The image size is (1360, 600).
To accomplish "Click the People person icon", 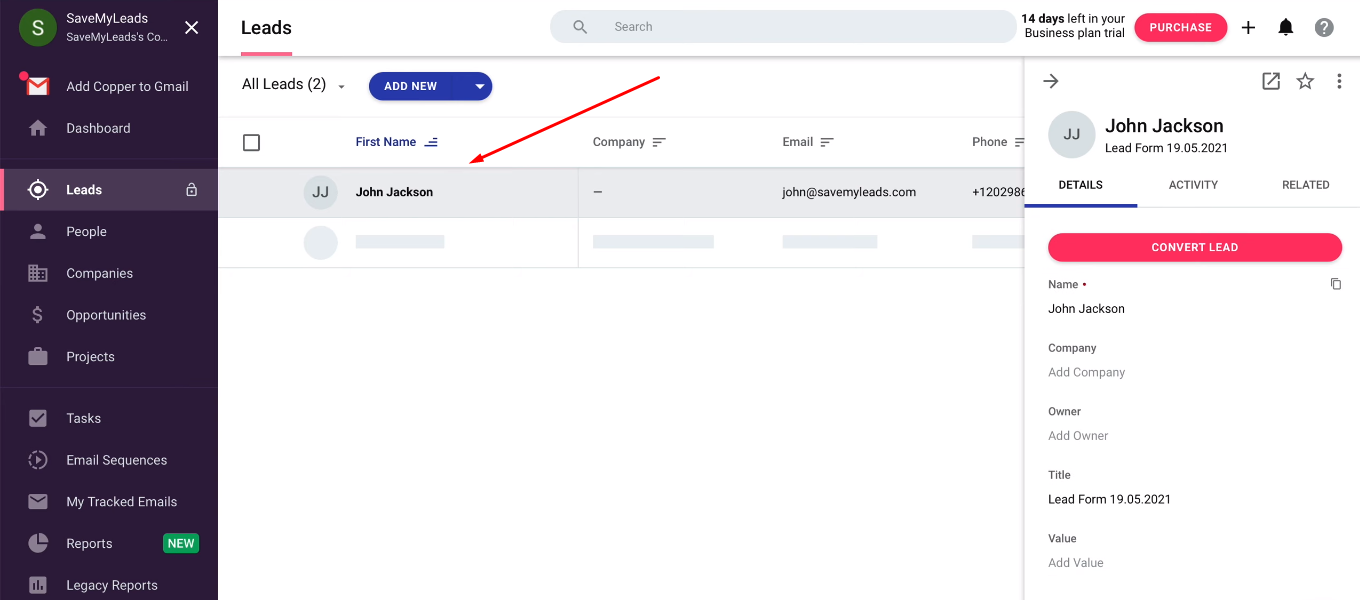I will [38, 231].
